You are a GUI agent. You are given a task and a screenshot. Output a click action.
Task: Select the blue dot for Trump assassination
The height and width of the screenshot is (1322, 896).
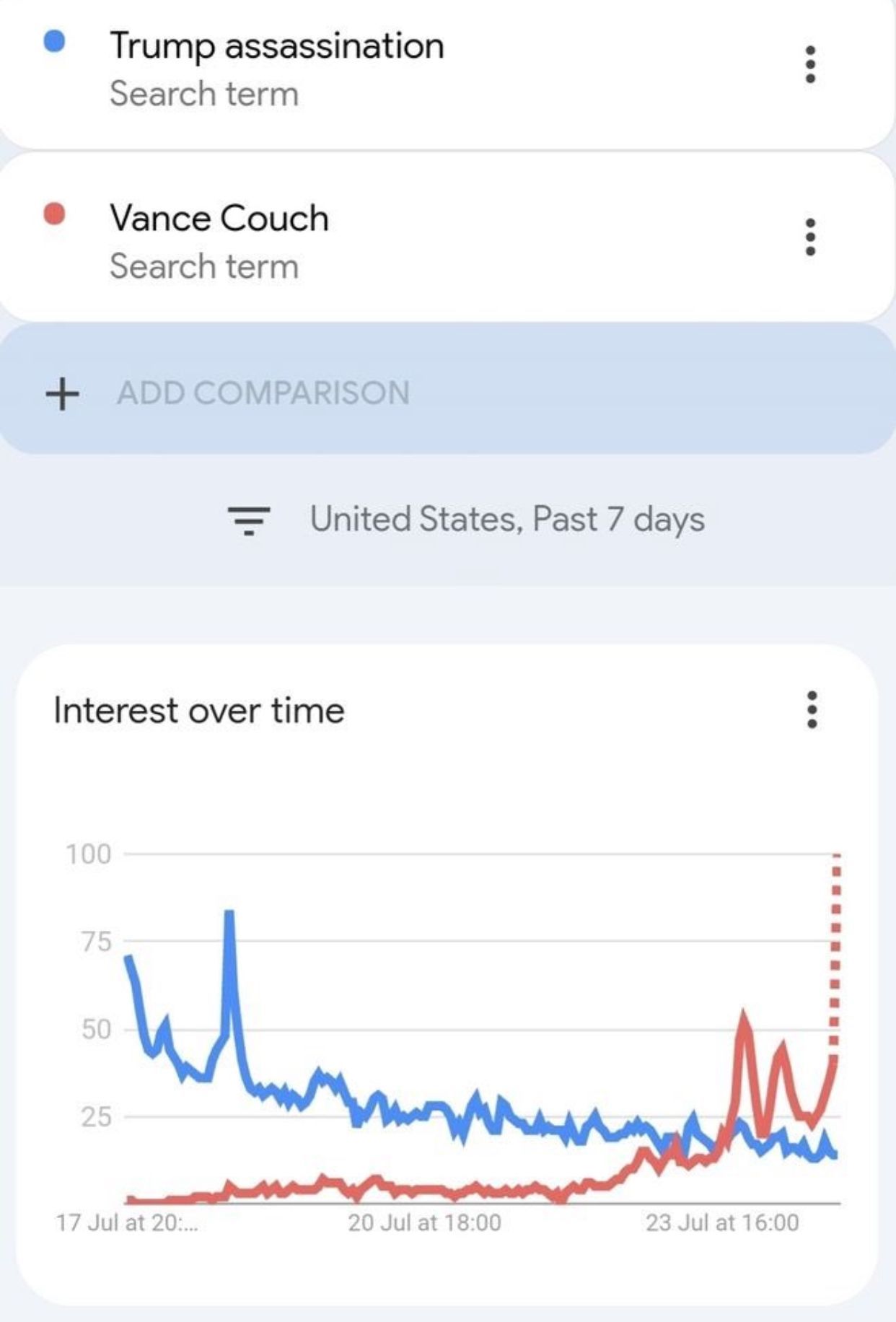click(x=54, y=41)
